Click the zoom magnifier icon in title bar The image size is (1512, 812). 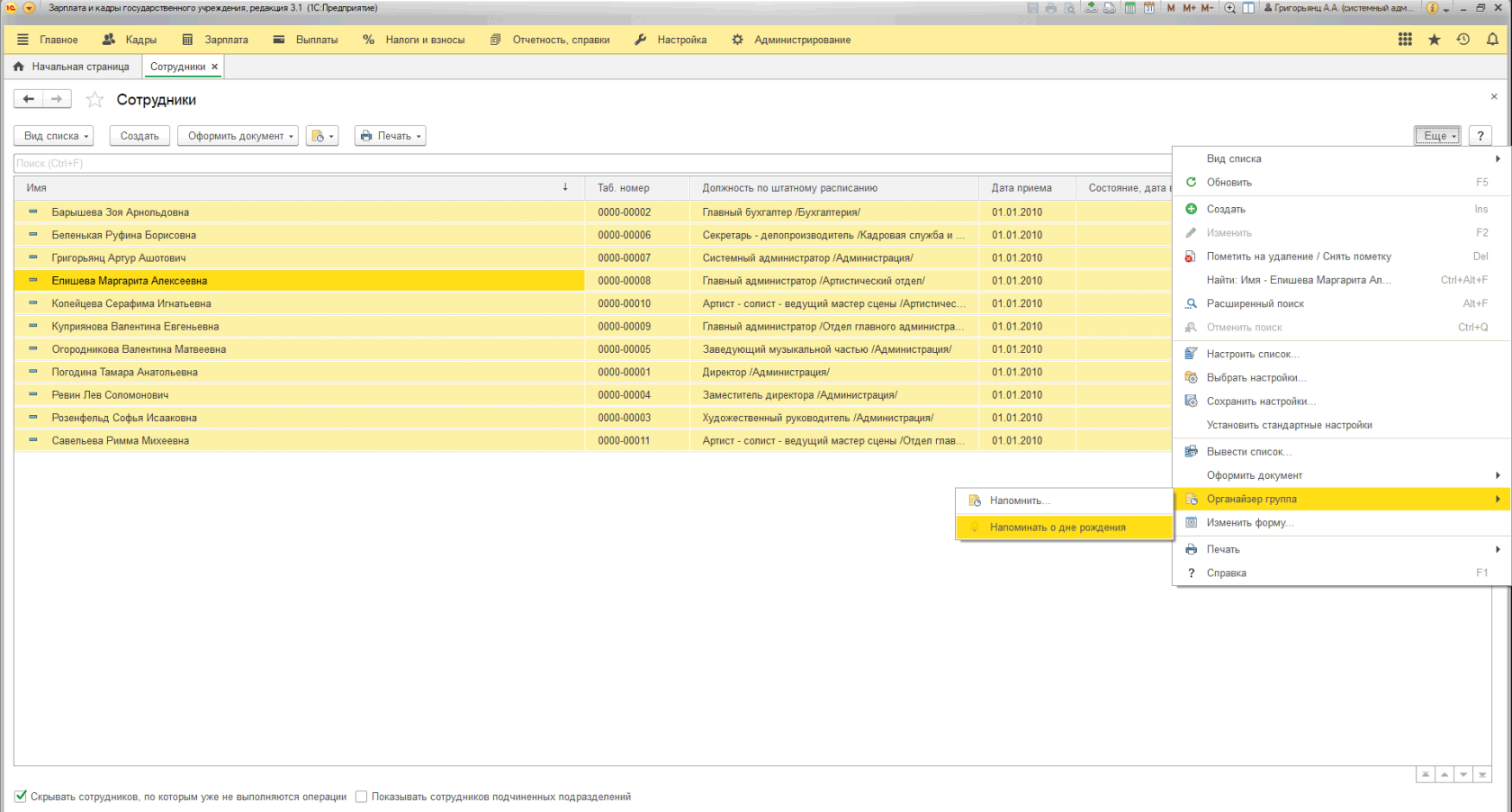tap(1229, 8)
